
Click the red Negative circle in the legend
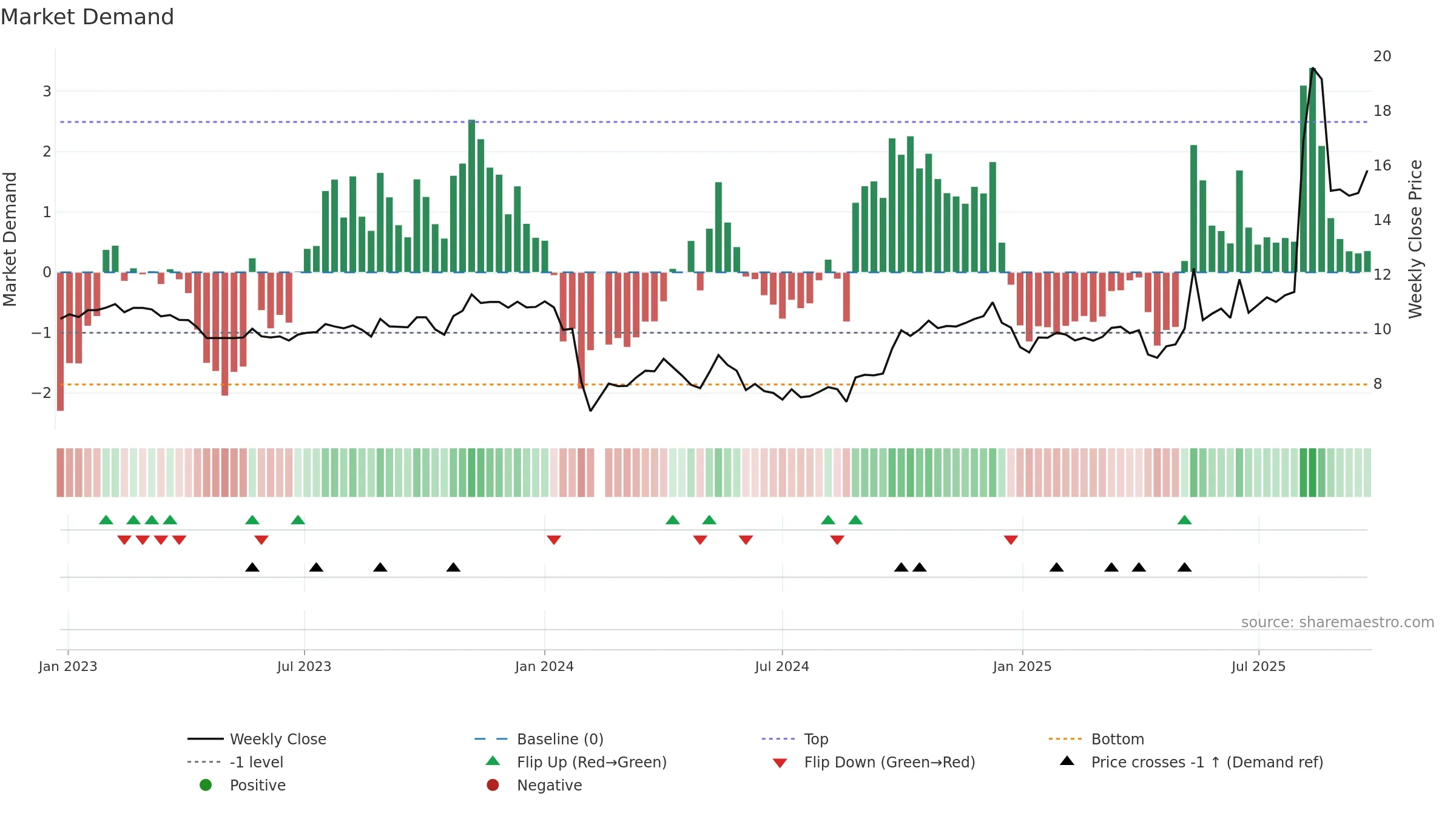(493, 785)
